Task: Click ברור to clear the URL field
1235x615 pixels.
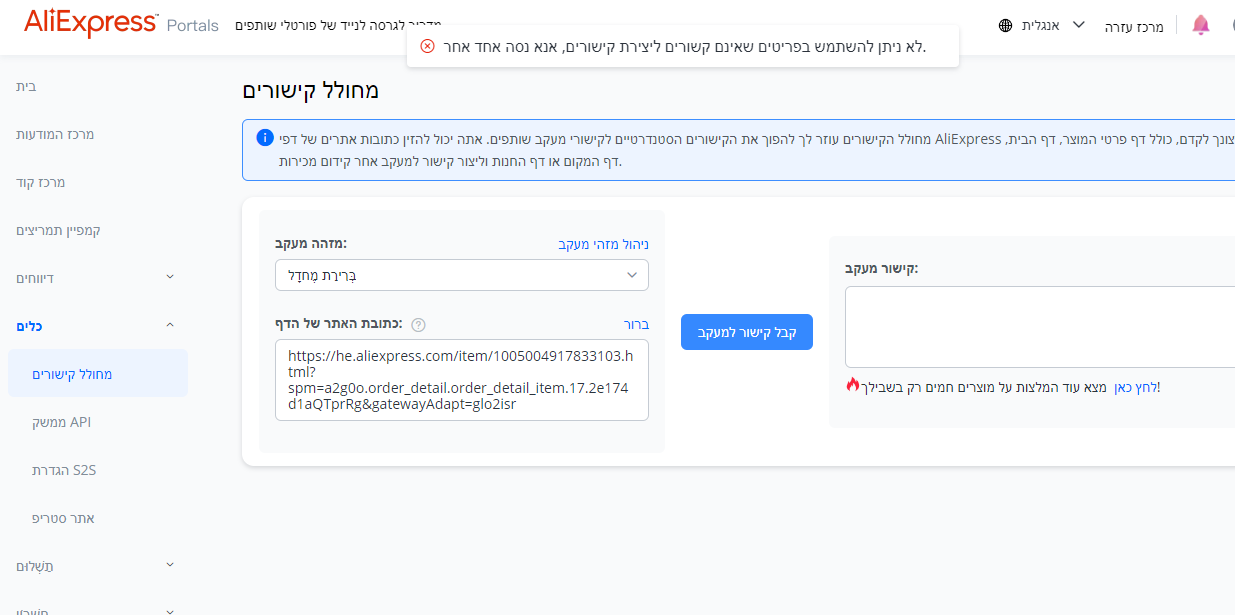Action: point(636,324)
